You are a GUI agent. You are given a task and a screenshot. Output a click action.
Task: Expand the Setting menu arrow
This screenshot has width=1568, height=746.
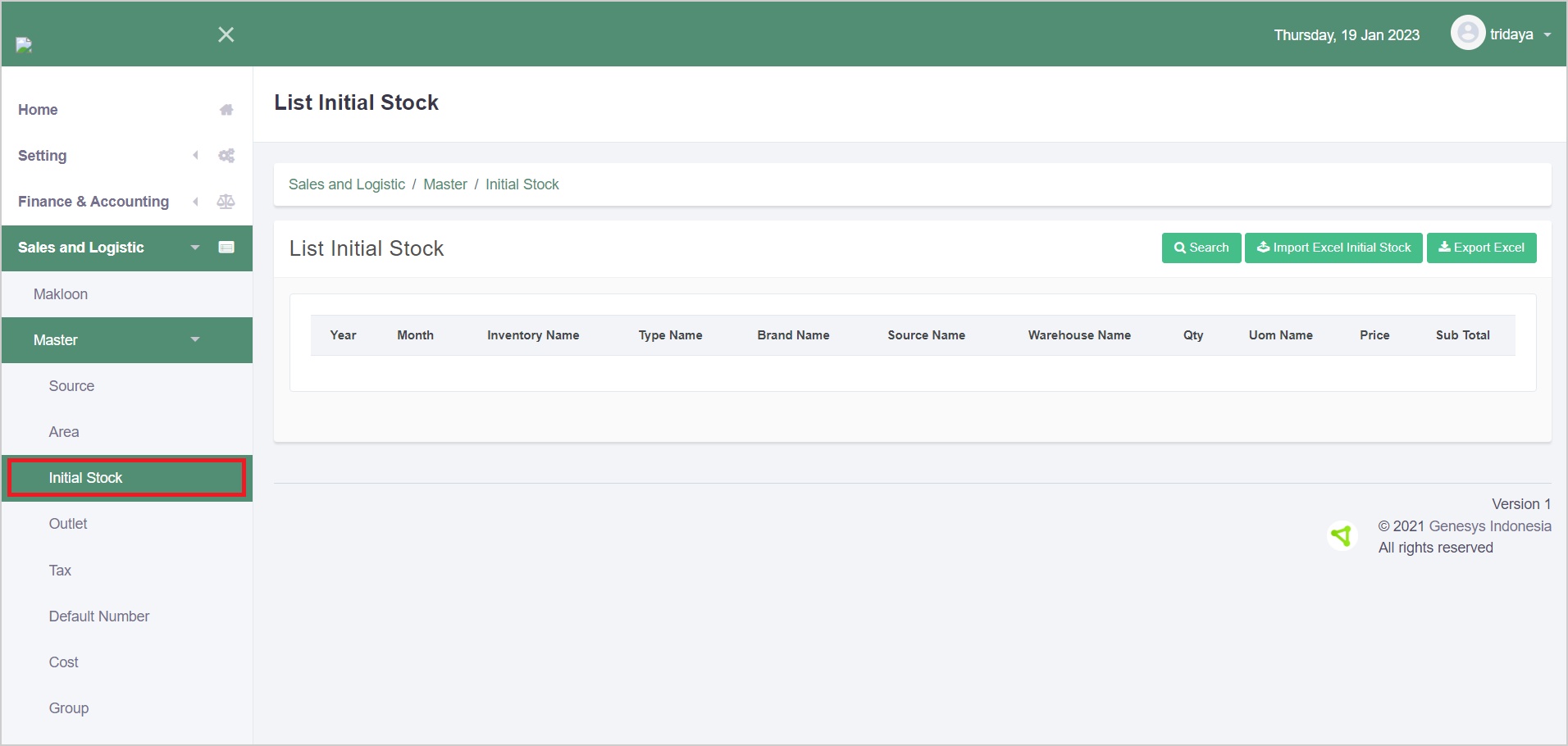195,156
